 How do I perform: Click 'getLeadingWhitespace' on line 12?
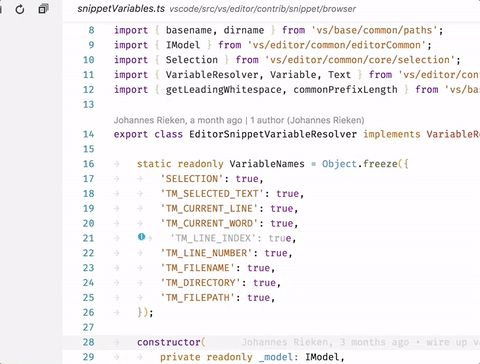click(x=224, y=90)
